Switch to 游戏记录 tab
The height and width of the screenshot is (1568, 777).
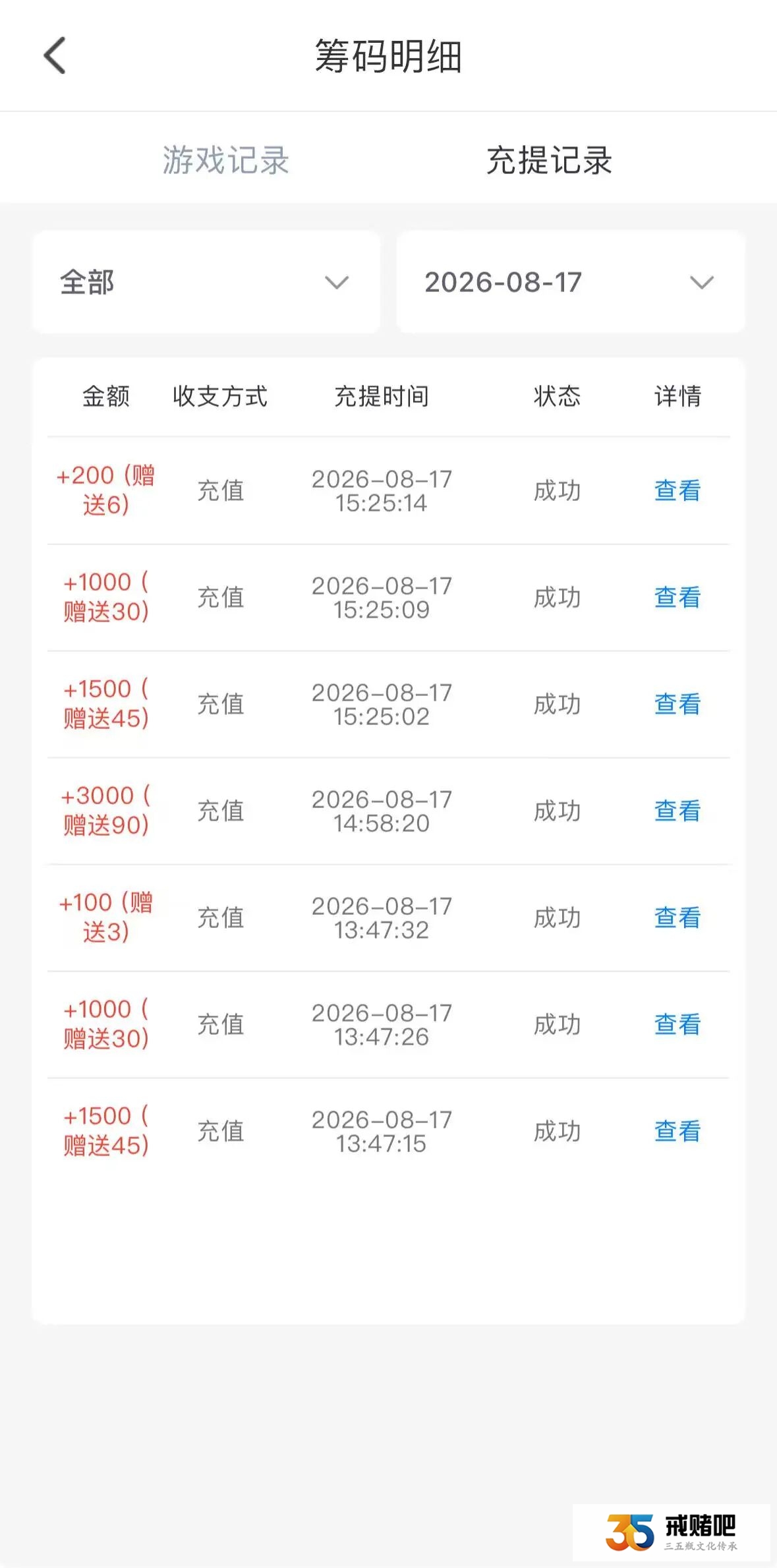coord(226,160)
